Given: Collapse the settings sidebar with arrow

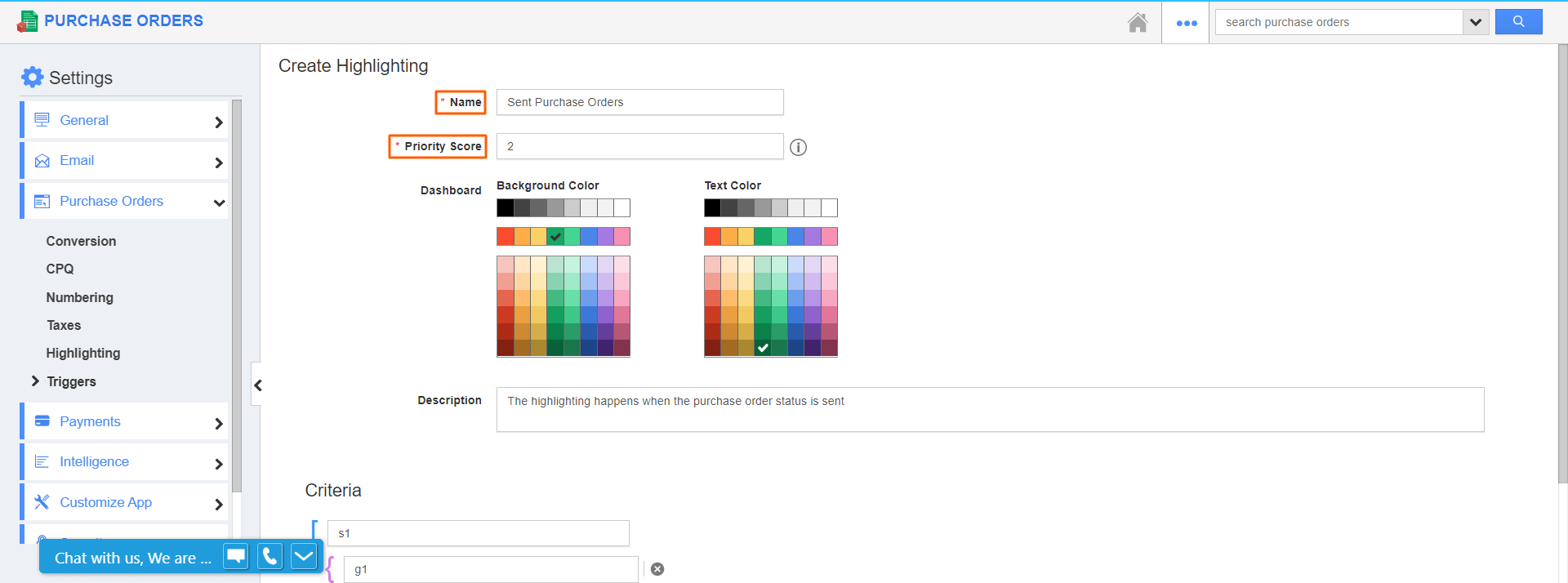Looking at the screenshot, I should pos(257,385).
